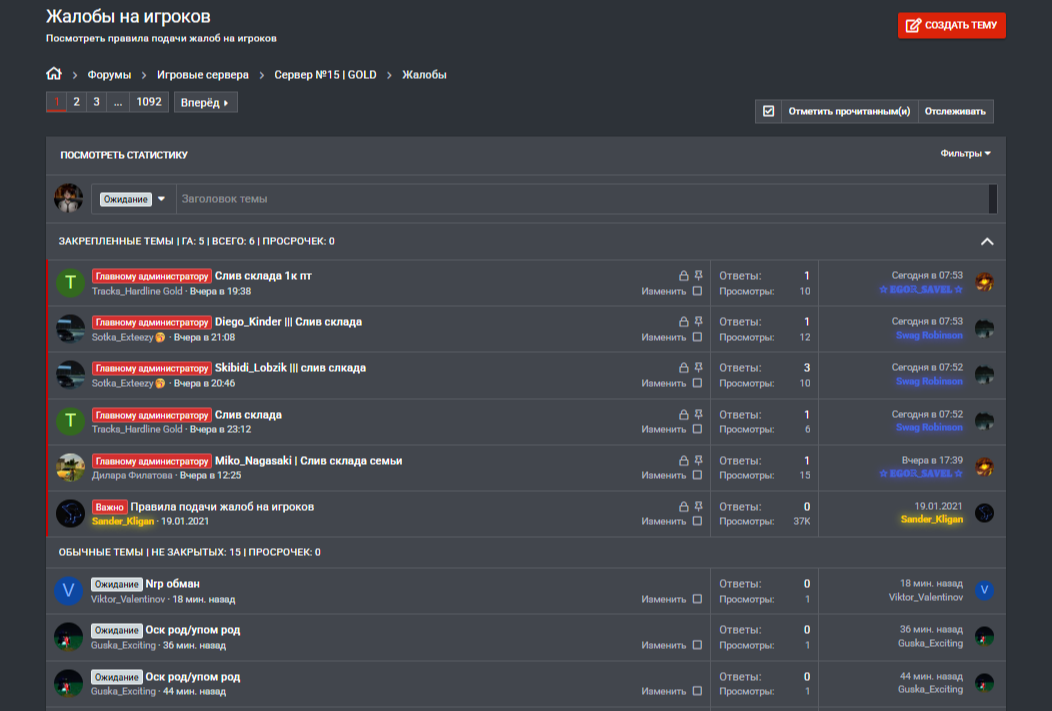Click the 'Вперёд' next page button
This screenshot has height=711, width=1052.
pos(205,103)
